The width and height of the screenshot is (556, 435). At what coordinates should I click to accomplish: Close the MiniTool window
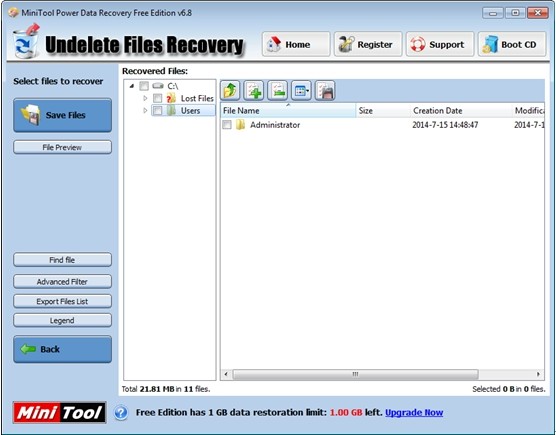point(538,13)
